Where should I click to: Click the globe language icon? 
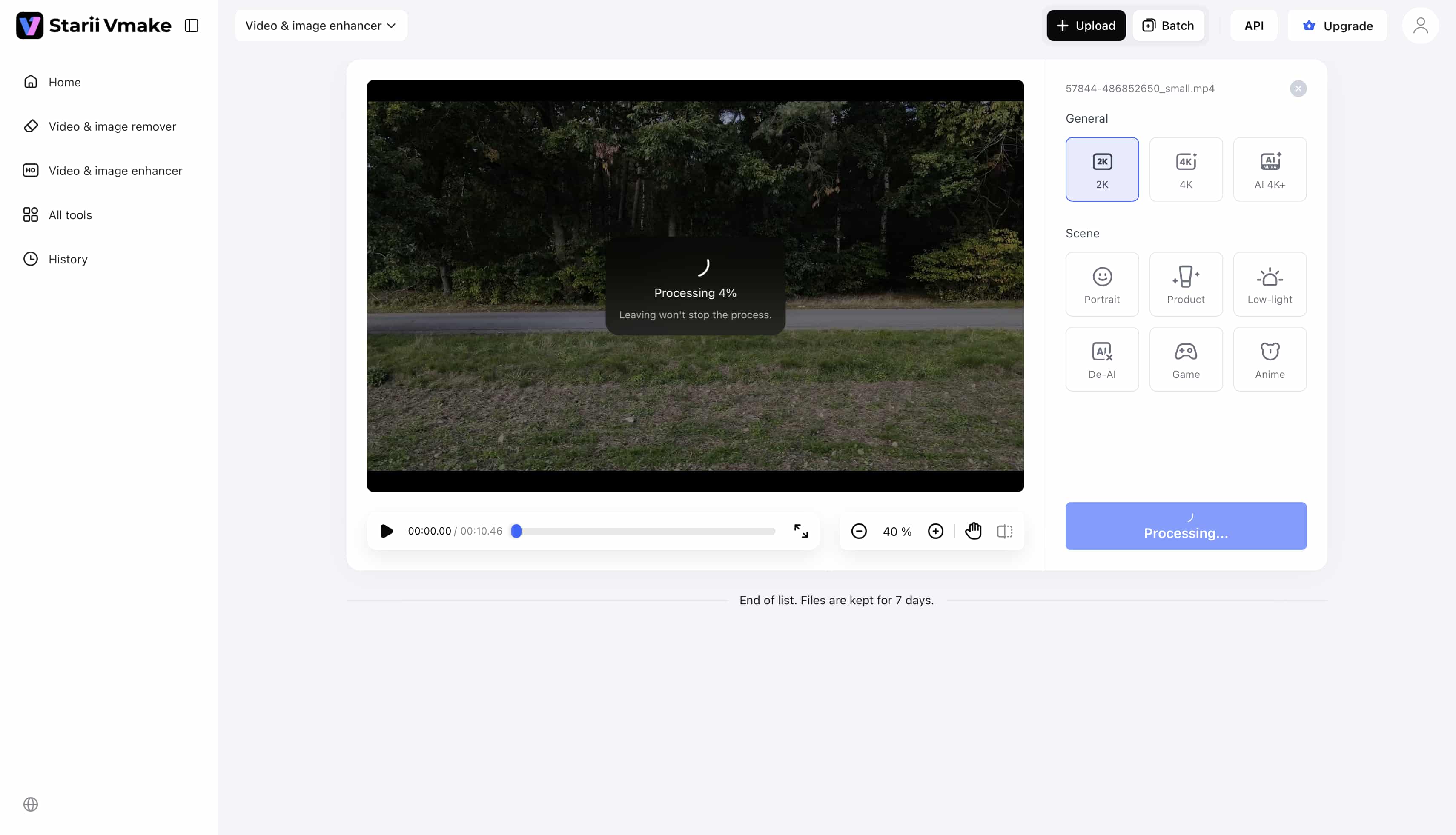[x=30, y=804]
